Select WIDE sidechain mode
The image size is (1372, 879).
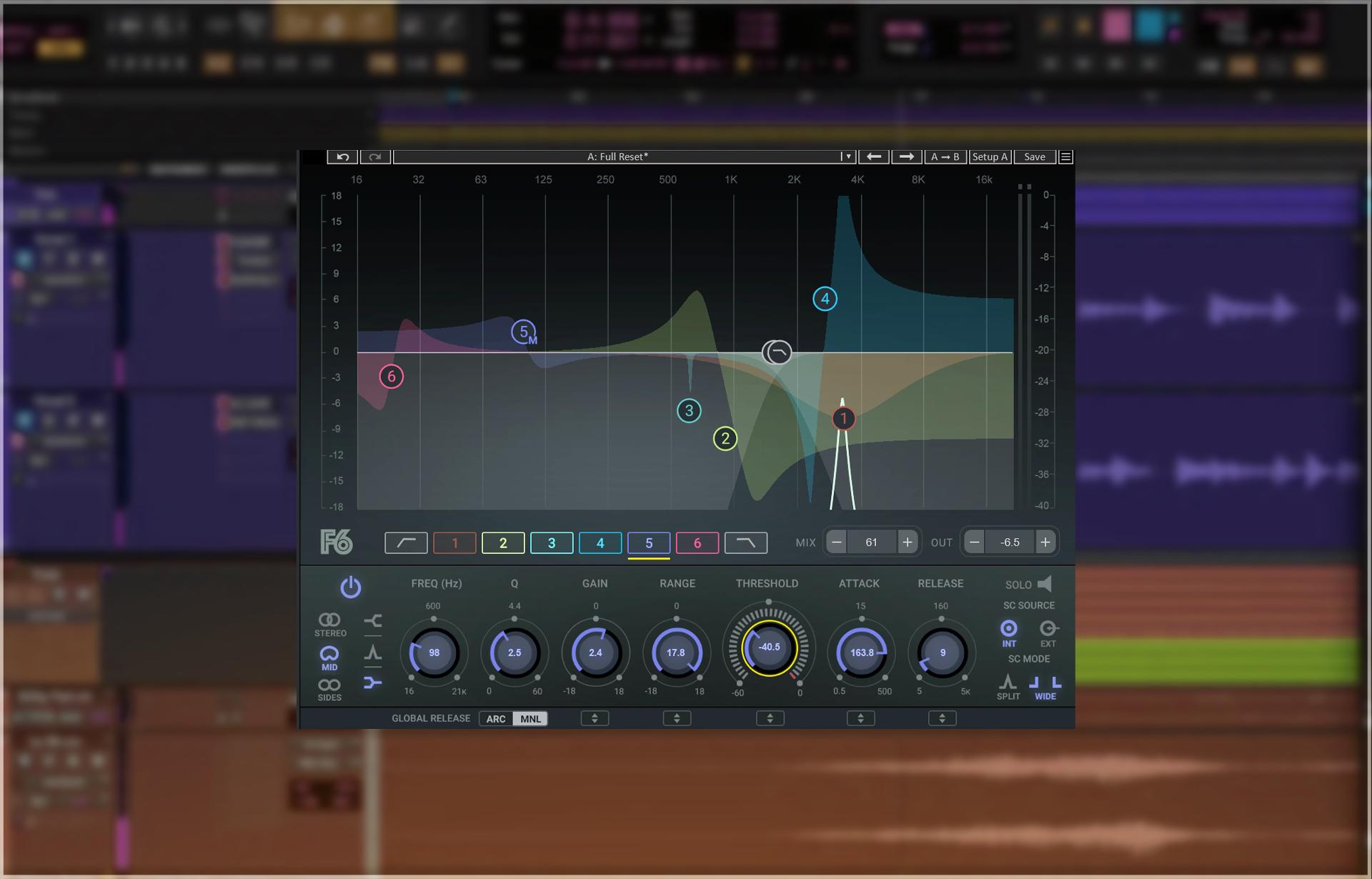1045,687
